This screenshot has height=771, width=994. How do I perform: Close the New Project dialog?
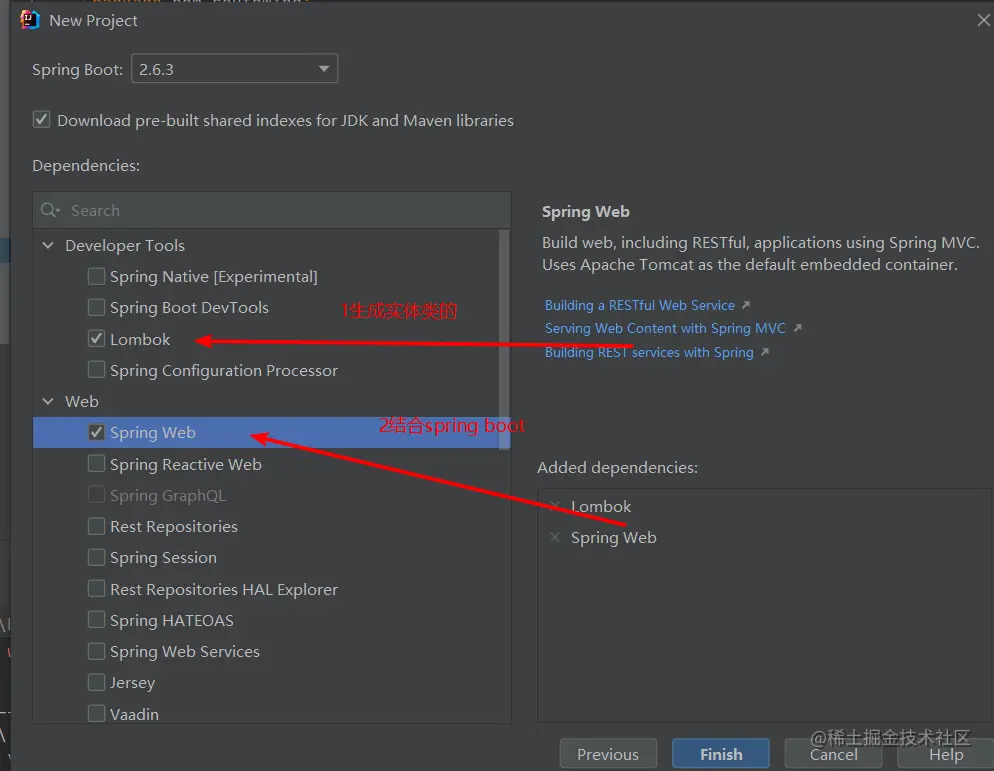tap(983, 20)
